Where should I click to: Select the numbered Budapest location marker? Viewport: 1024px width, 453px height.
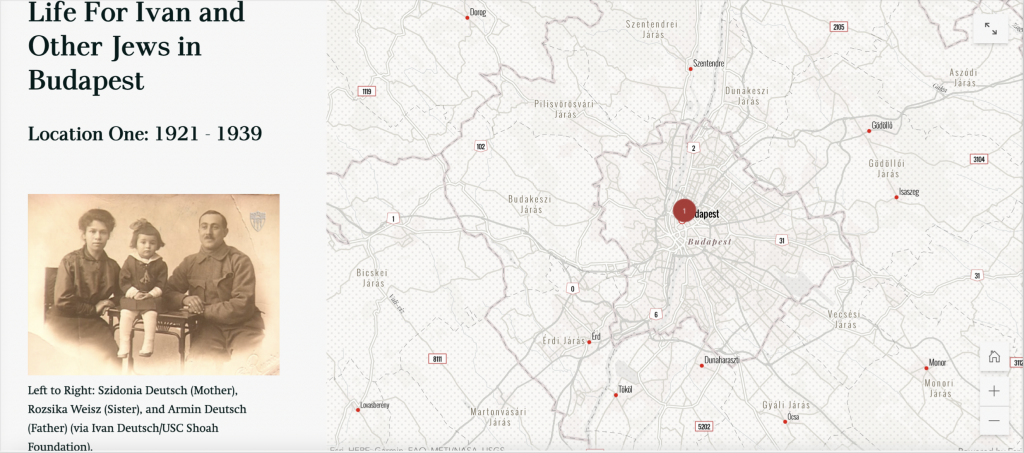tap(684, 211)
